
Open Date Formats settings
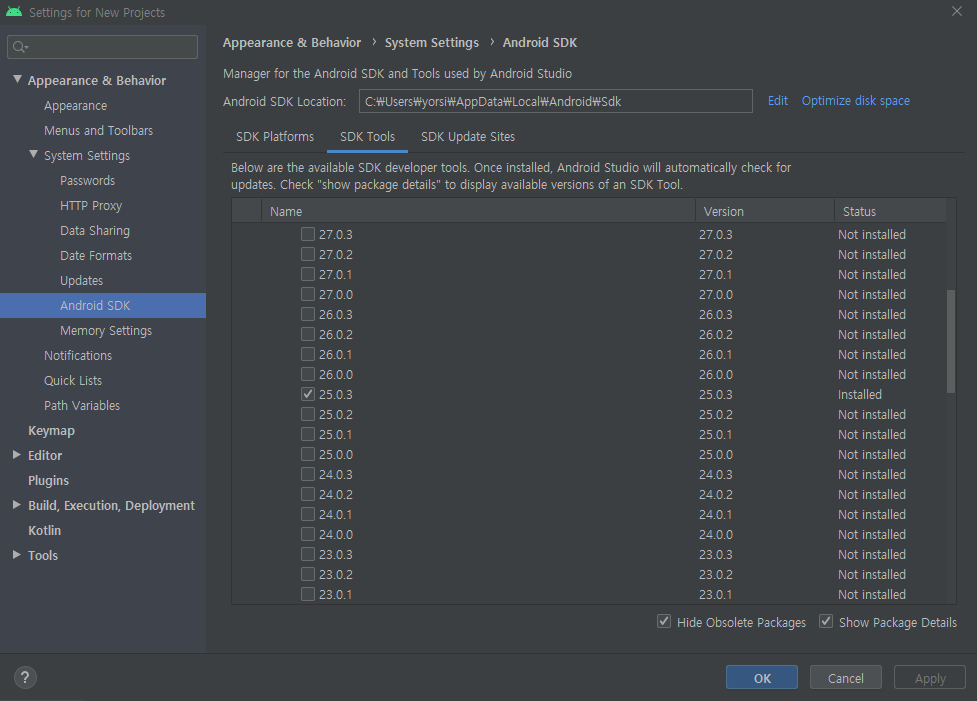[96, 255]
